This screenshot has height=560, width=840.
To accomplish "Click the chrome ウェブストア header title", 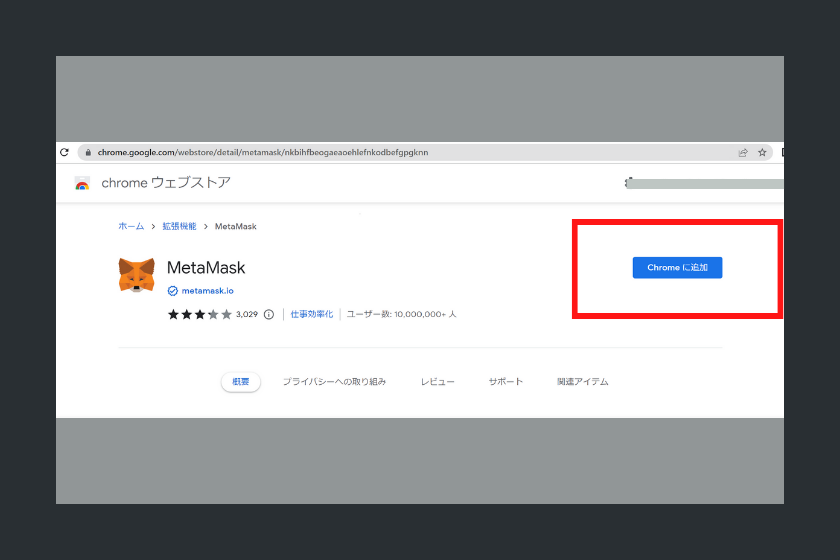I will click(x=166, y=183).
